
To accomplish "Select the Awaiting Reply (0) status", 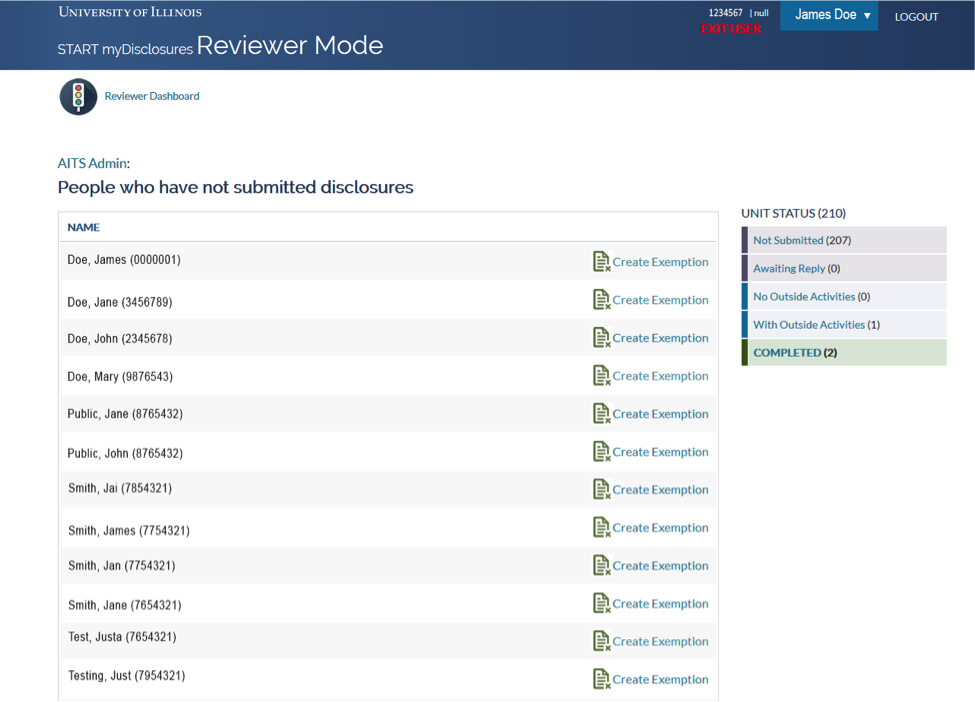I will 844,268.
